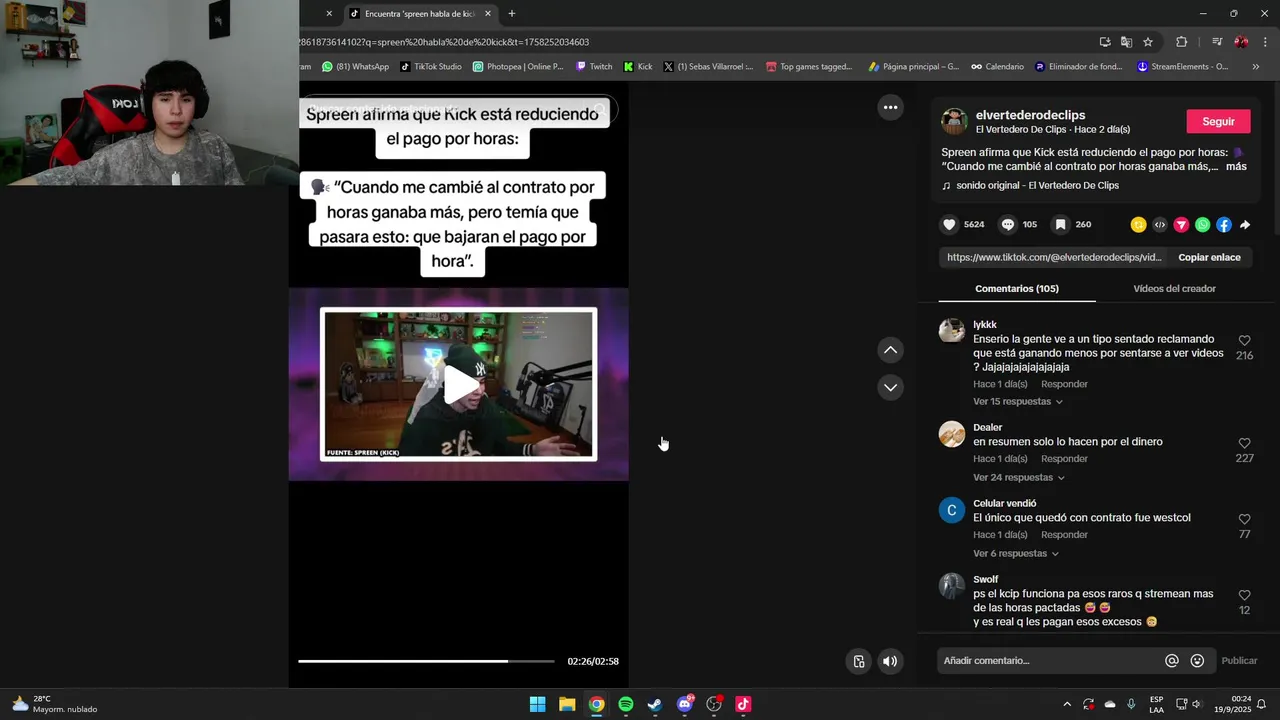Open comments via speech bubble icon
This screenshot has height=720, width=1280.
(x=1008, y=225)
